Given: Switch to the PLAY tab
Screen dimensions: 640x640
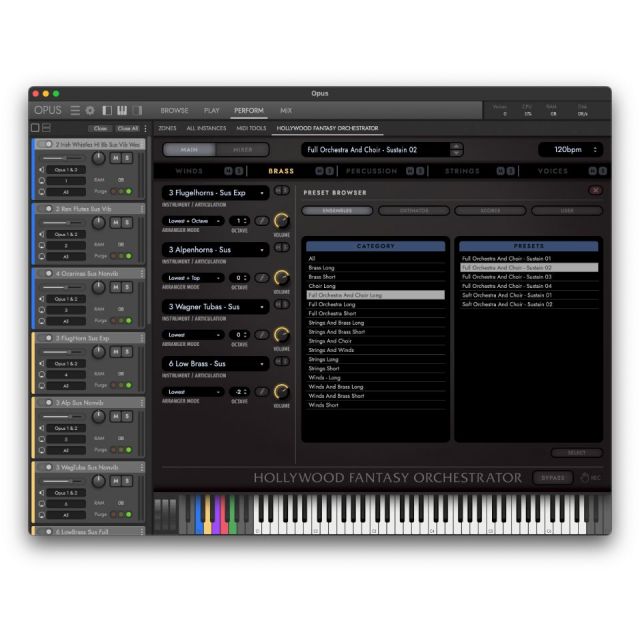Looking at the screenshot, I should [211, 110].
